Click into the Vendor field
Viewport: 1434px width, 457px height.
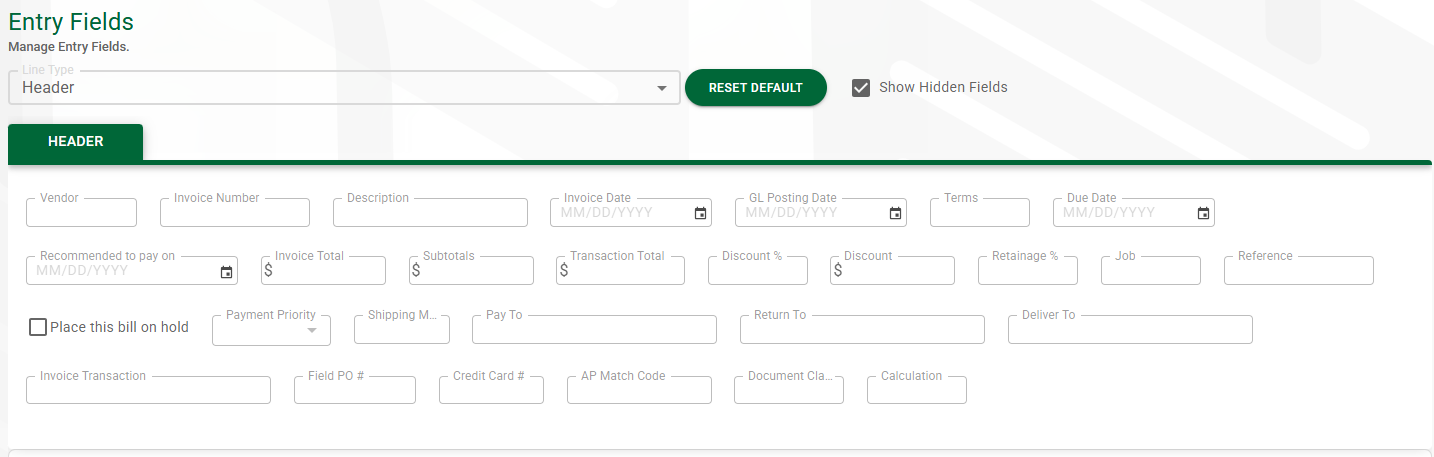(x=81, y=213)
